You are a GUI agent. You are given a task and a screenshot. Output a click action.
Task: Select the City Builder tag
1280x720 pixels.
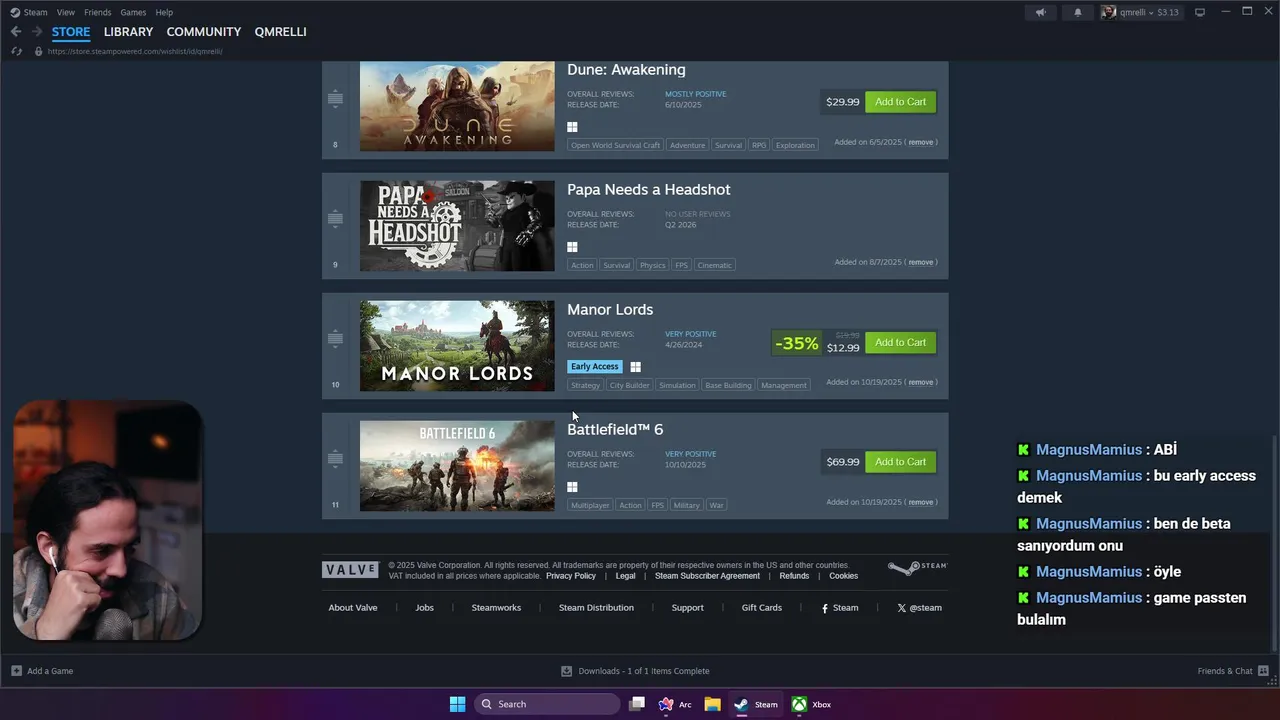[630, 385]
